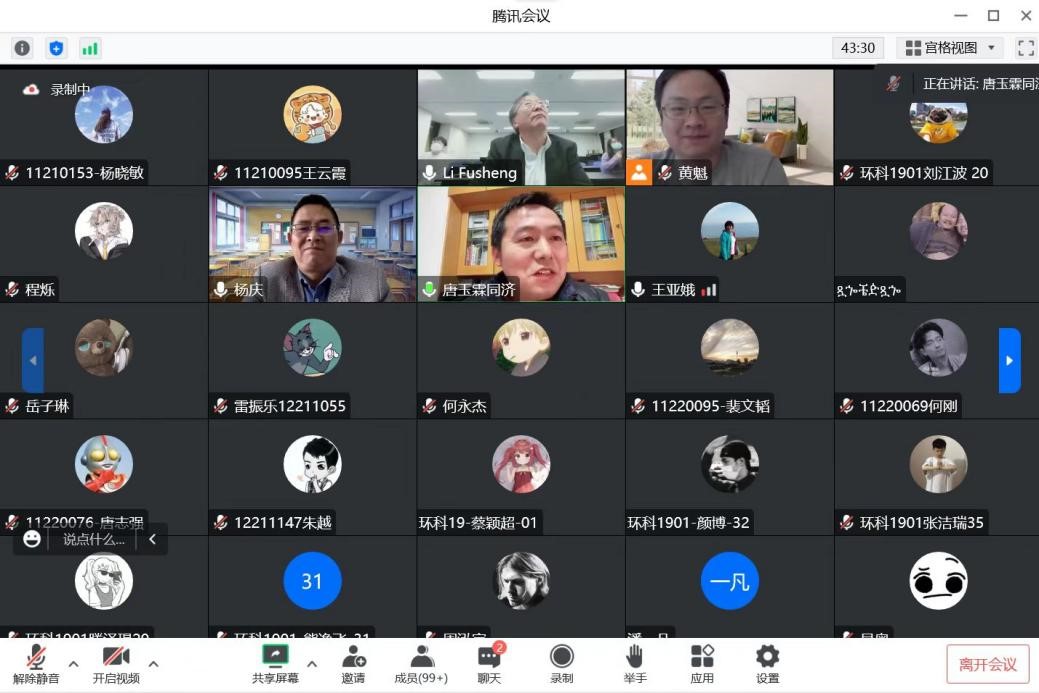Expand share options arrow beside 共享屏幕

click(x=312, y=663)
